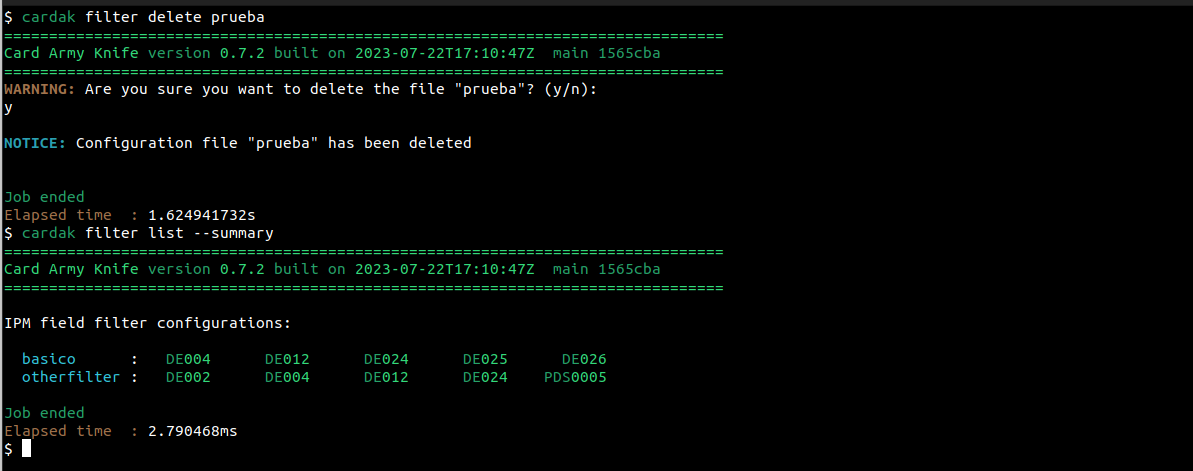Click the "IPM field filter configurations:" heading
The image size is (1193, 471).
(147, 323)
